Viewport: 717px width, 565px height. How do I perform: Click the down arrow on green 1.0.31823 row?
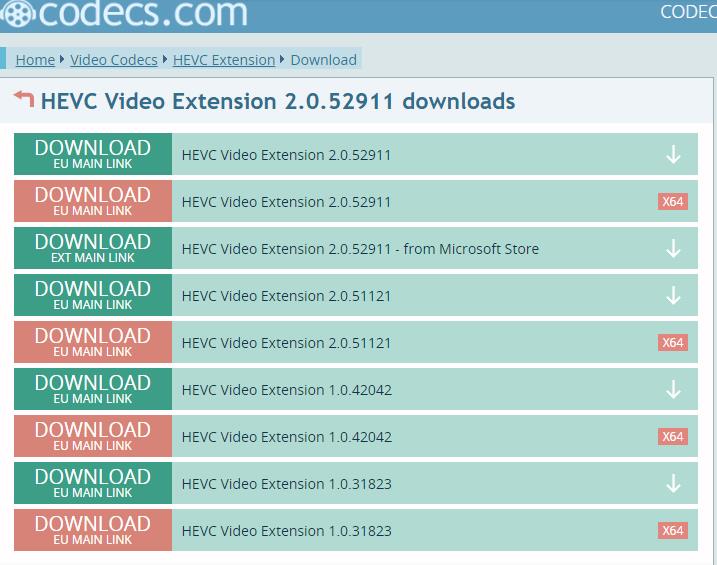point(673,484)
